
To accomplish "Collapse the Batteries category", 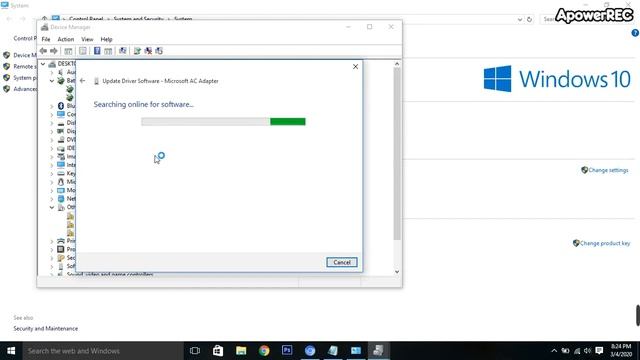I will [52, 81].
